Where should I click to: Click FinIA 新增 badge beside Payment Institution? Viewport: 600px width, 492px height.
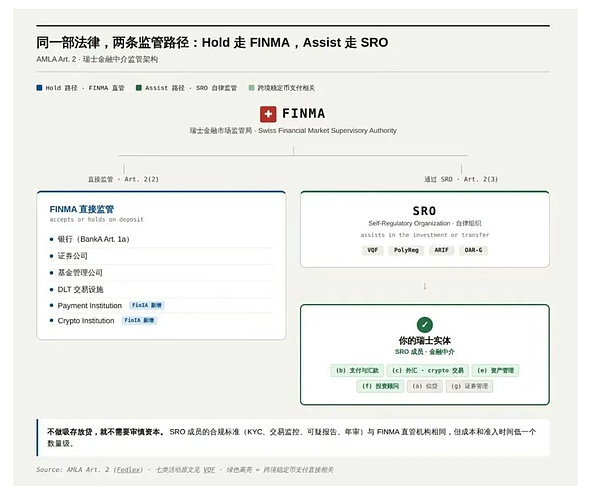147,305
